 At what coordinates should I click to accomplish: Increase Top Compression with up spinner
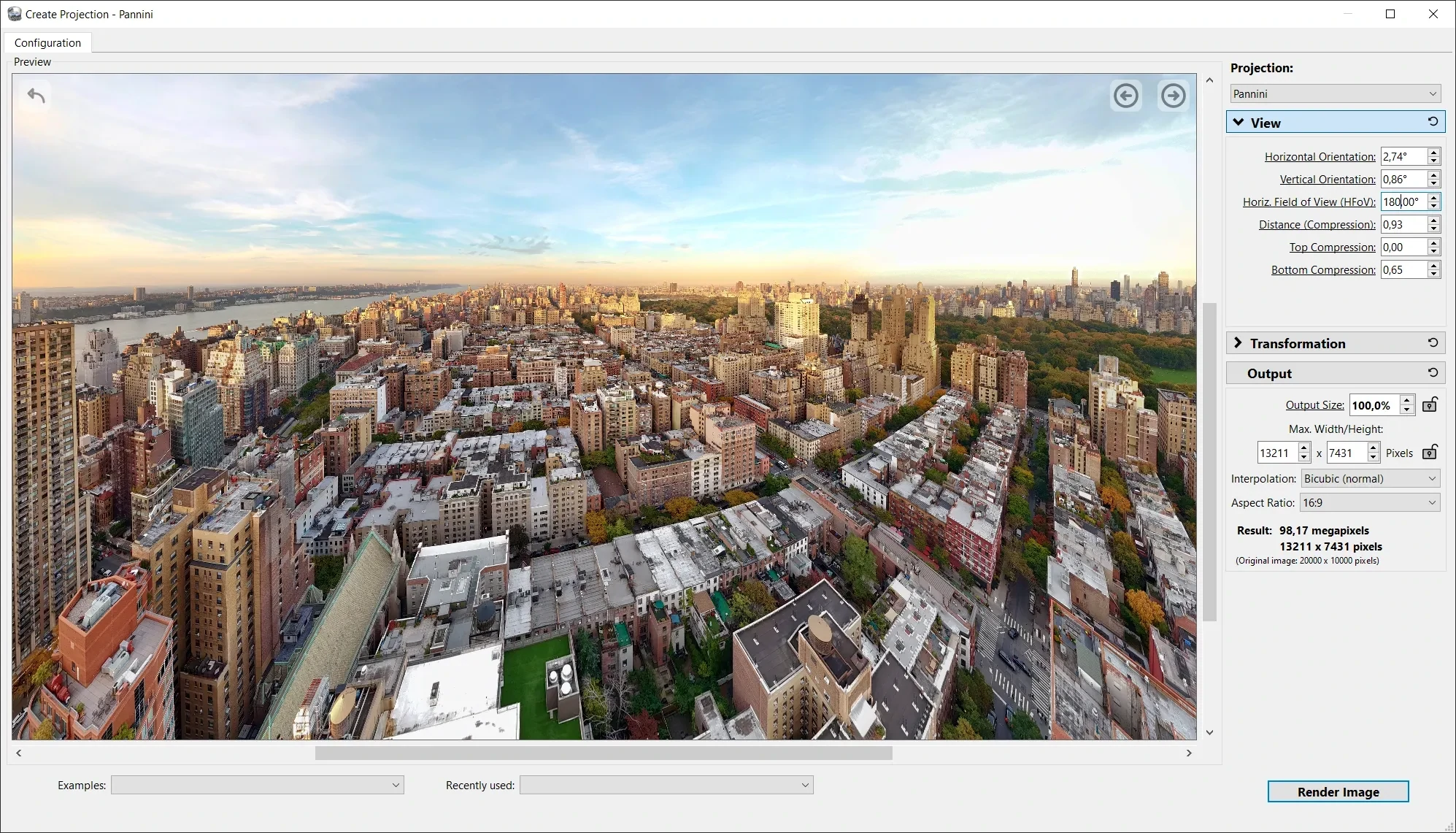1433,242
